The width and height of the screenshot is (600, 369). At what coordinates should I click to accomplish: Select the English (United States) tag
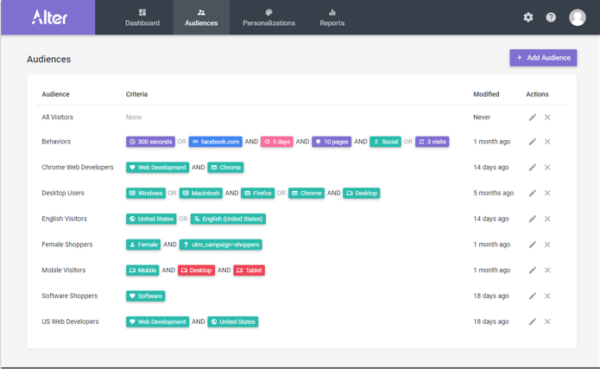[228, 219]
